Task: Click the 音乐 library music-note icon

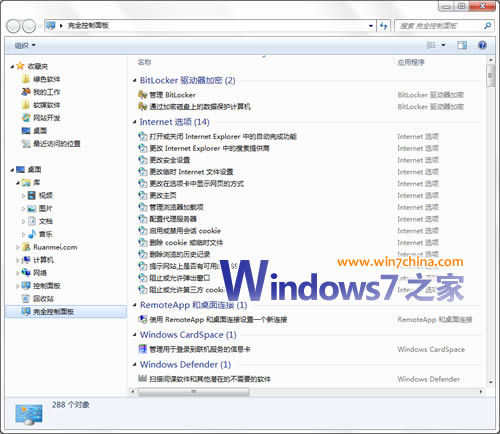Action: click(32, 234)
